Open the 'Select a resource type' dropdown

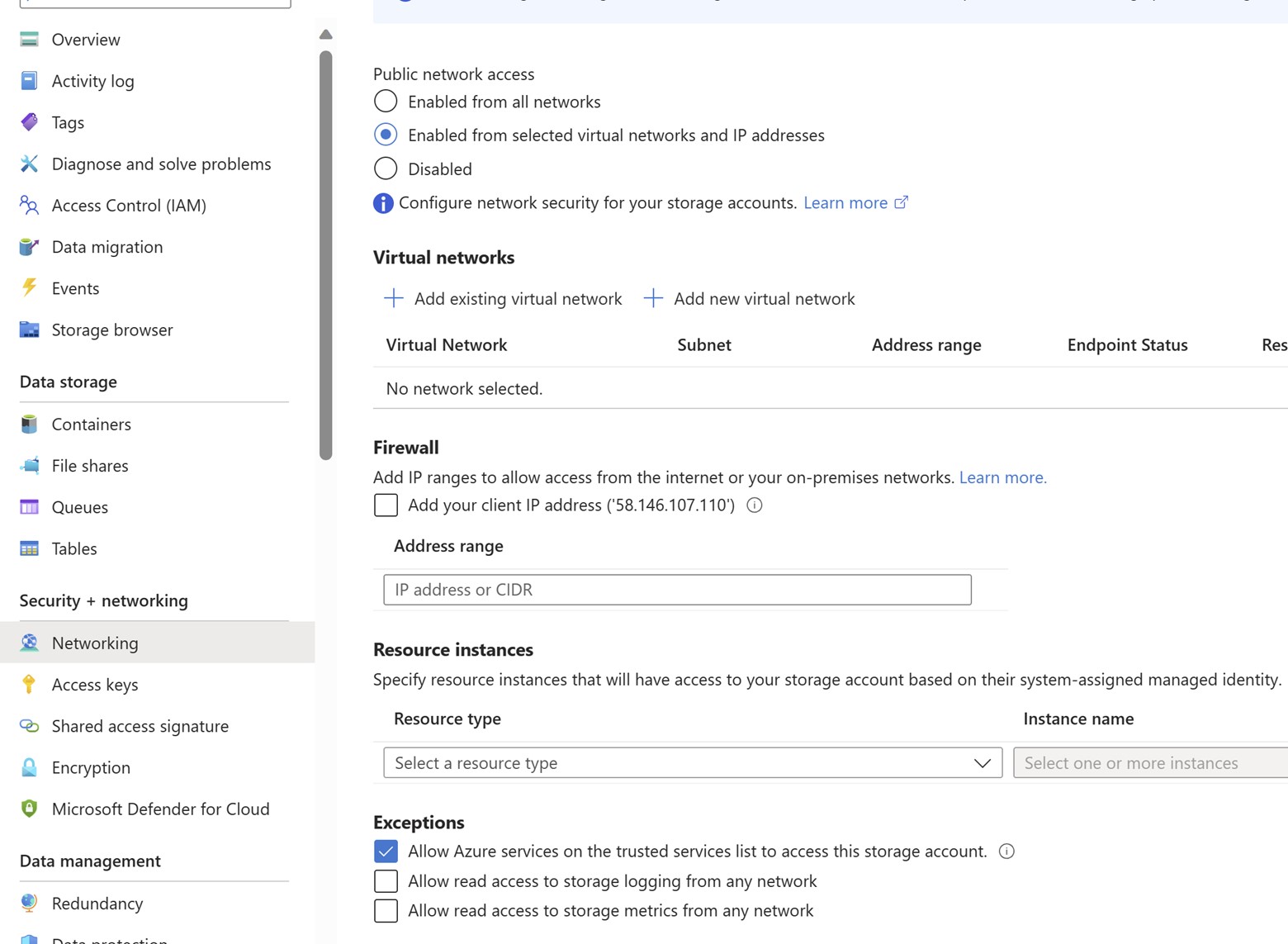coord(692,762)
